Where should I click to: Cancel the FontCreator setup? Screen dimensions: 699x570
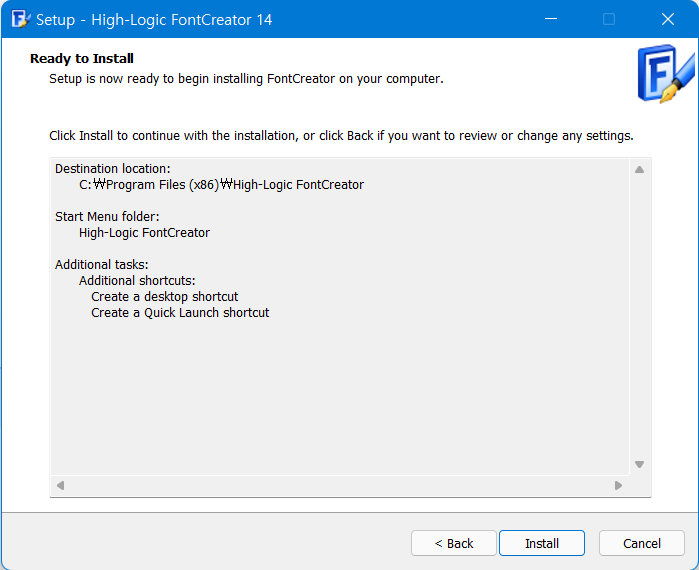point(641,543)
